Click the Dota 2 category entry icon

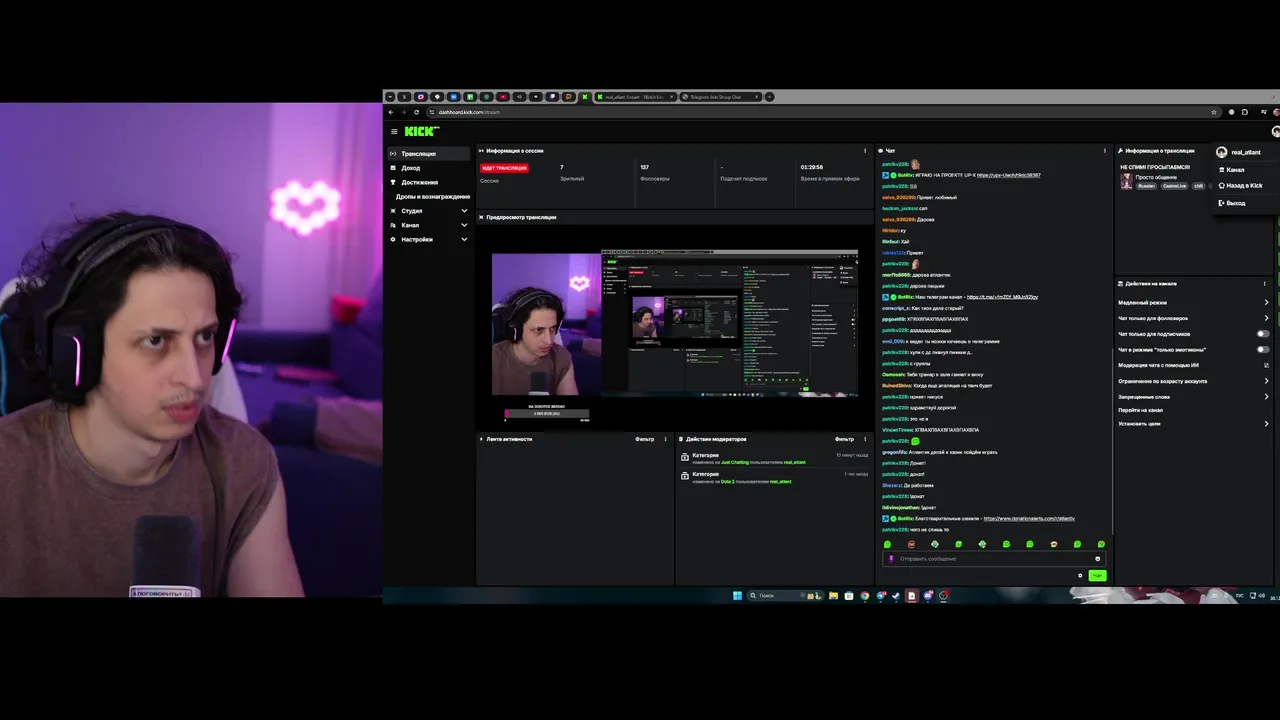685,477
